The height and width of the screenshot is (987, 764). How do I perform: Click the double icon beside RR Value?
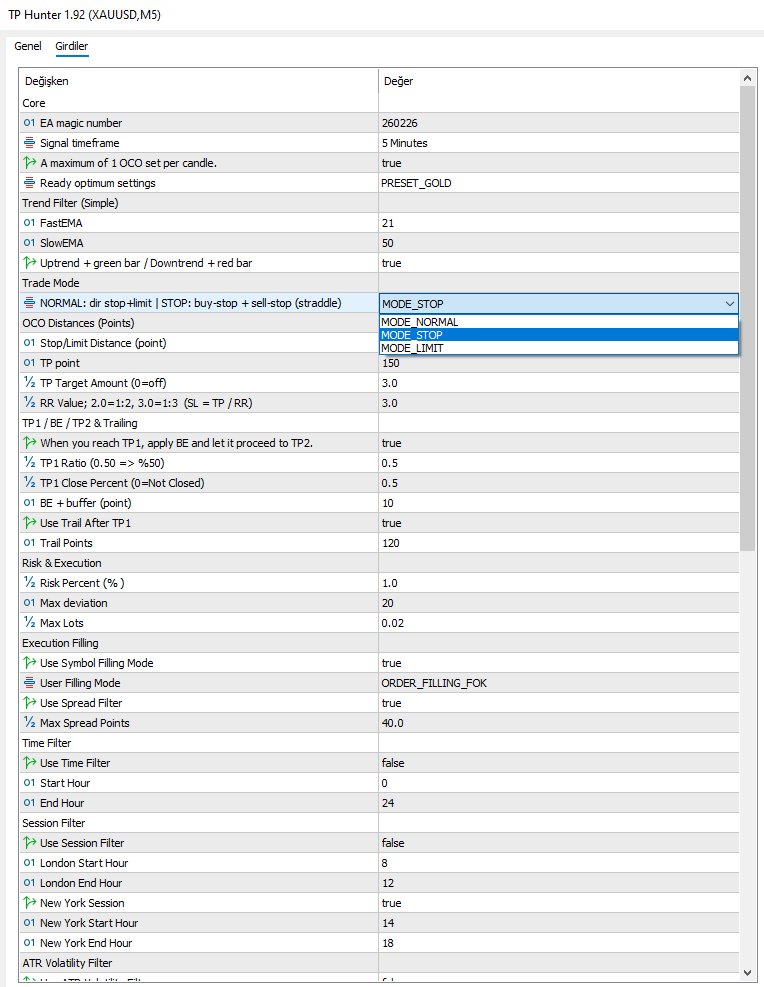[30, 403]
